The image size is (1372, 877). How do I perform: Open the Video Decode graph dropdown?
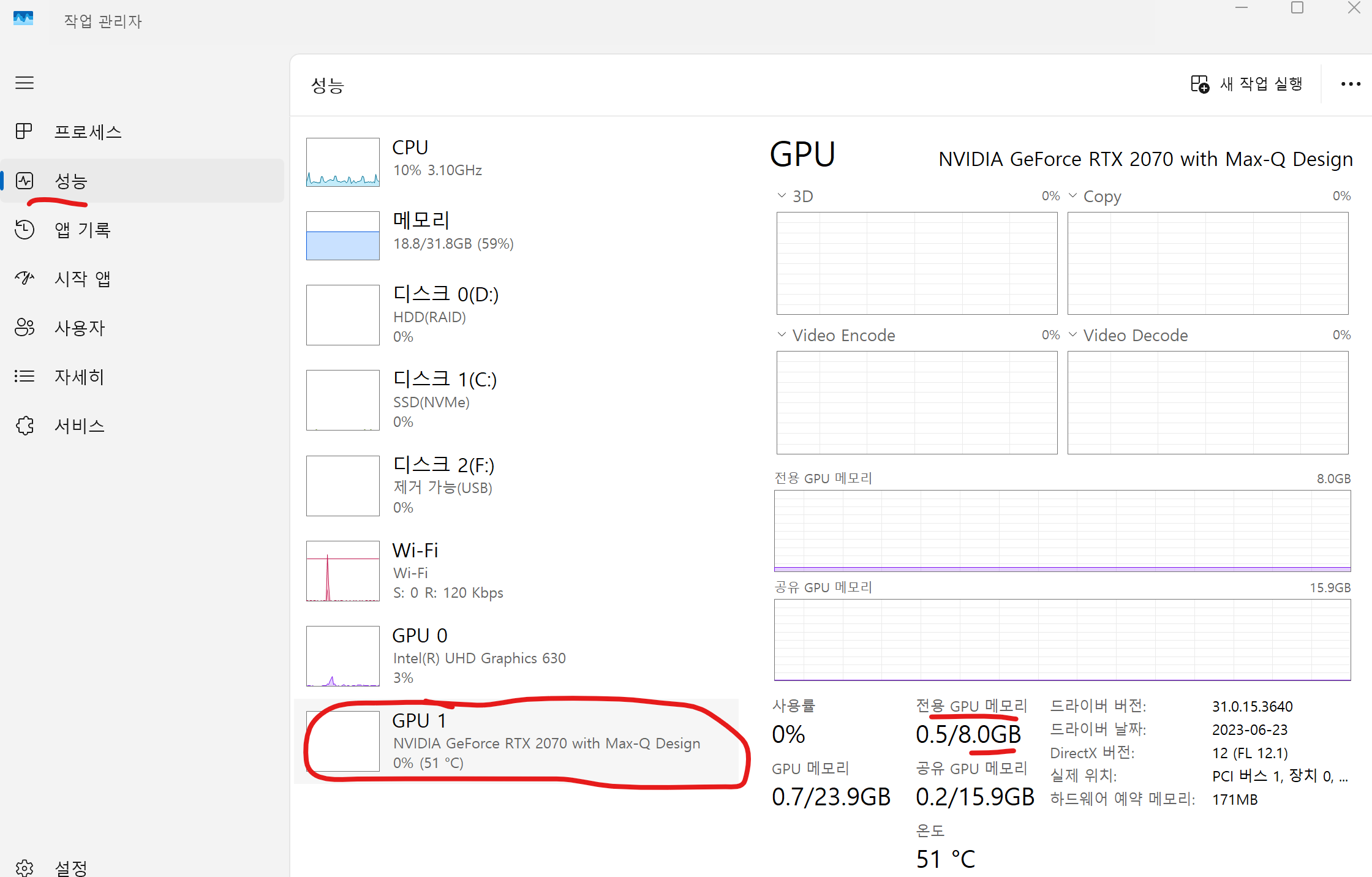click(x=1072, y=335)
